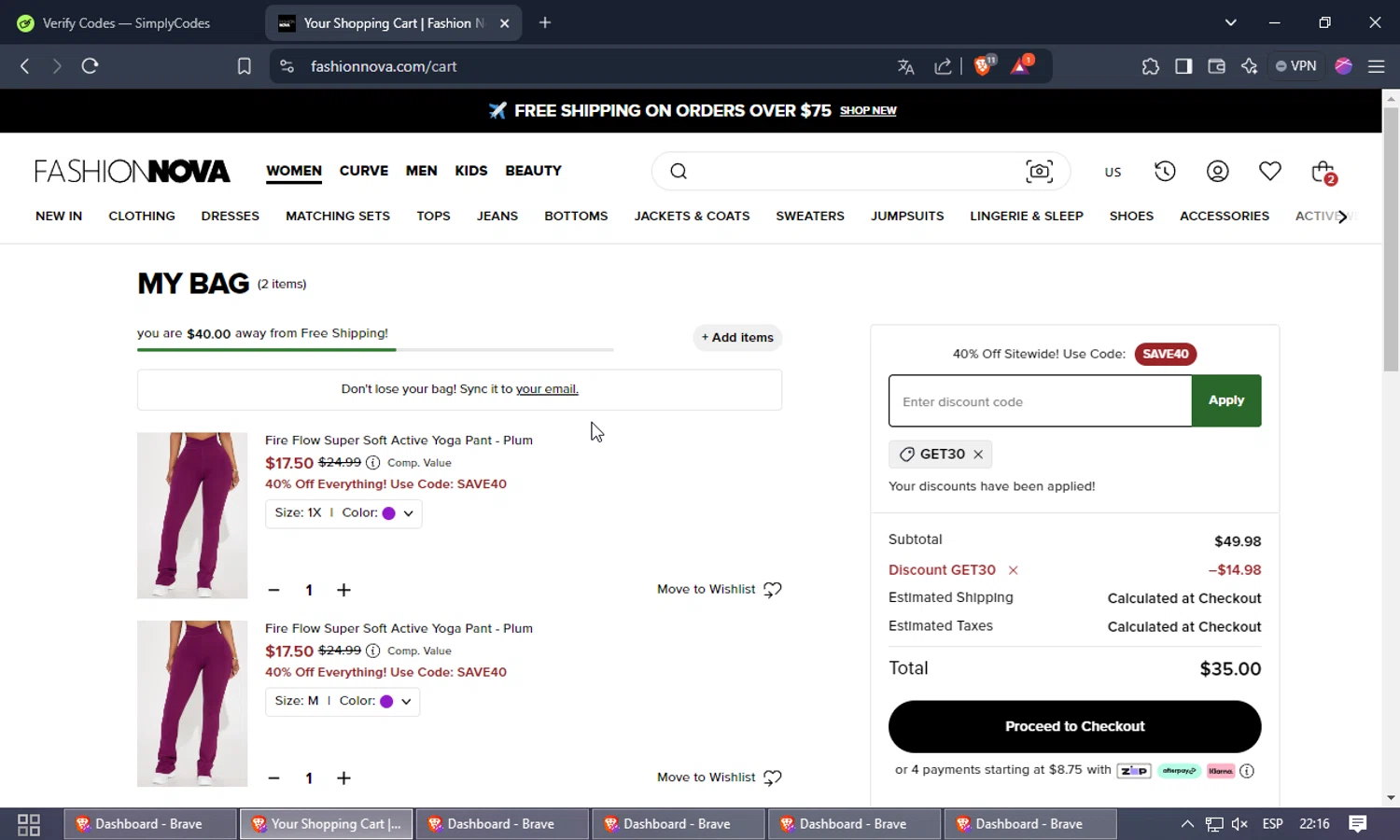Switch to the Verify Codes SimplyCodes tab
Screen dimensions: 1400x840
coord(127,23)
